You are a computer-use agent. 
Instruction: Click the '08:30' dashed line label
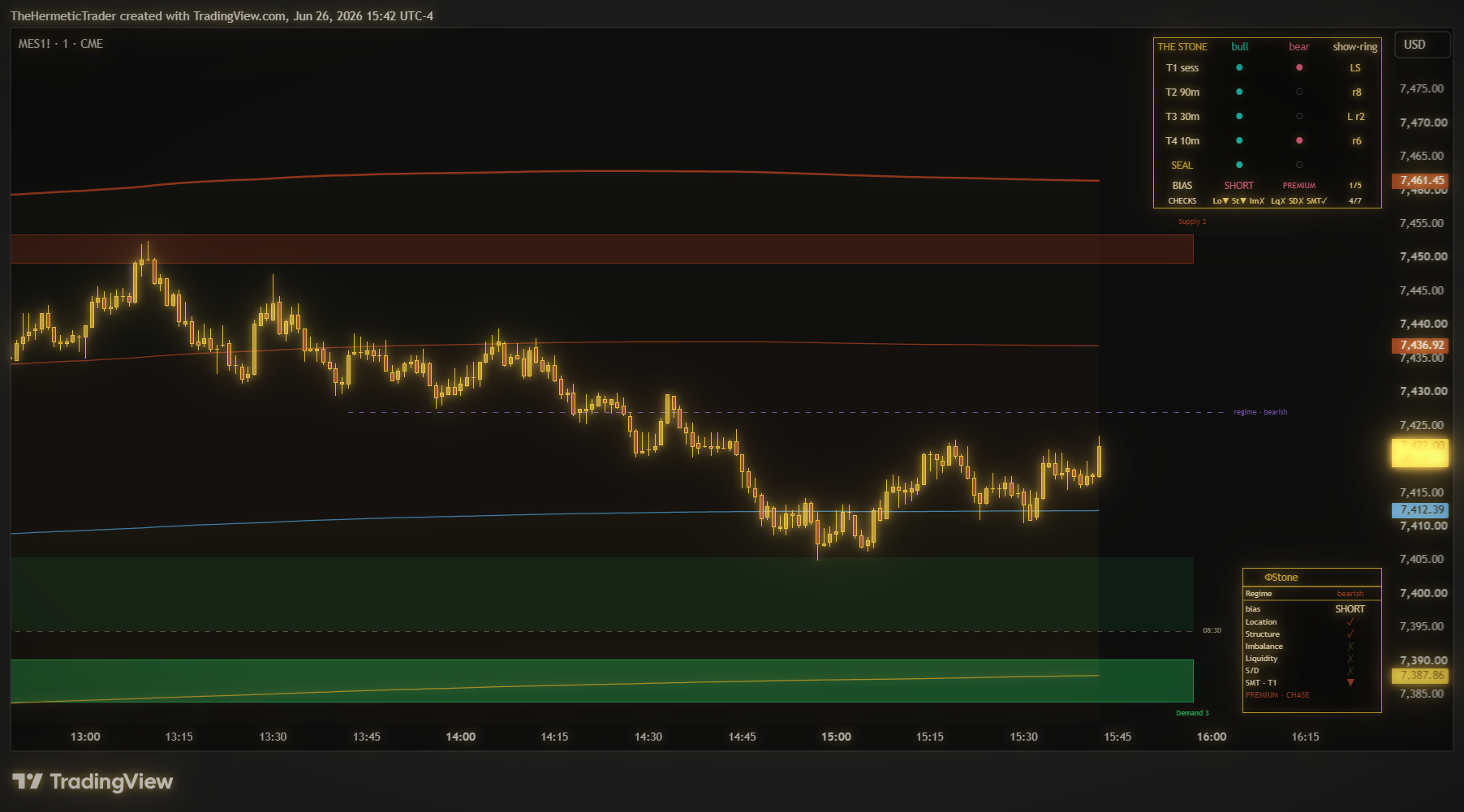coord(1212,630)
